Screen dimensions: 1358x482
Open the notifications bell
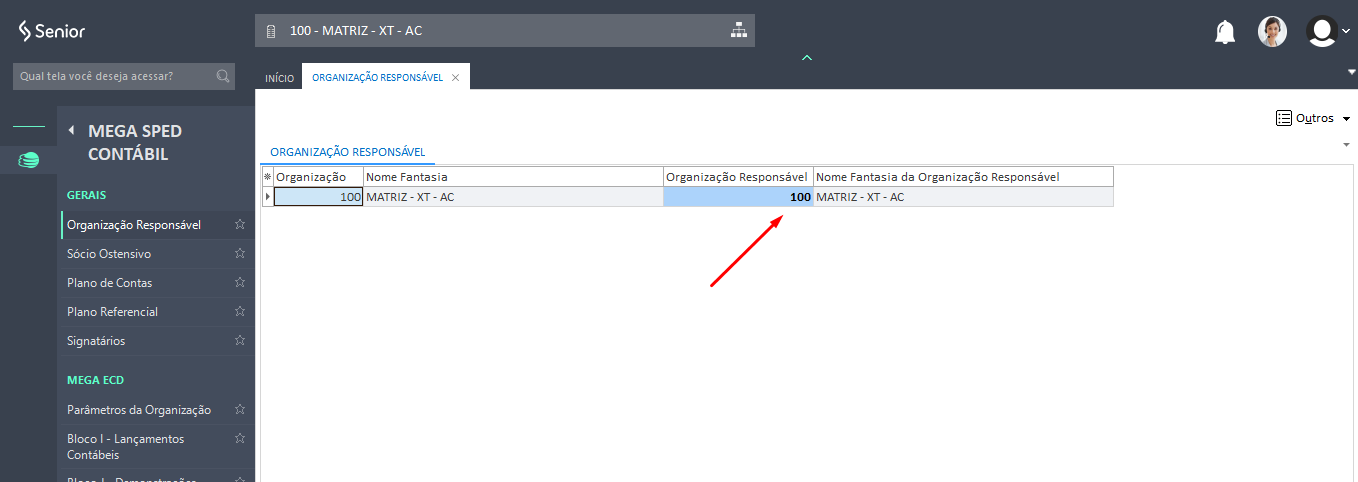coord(1224,32)
